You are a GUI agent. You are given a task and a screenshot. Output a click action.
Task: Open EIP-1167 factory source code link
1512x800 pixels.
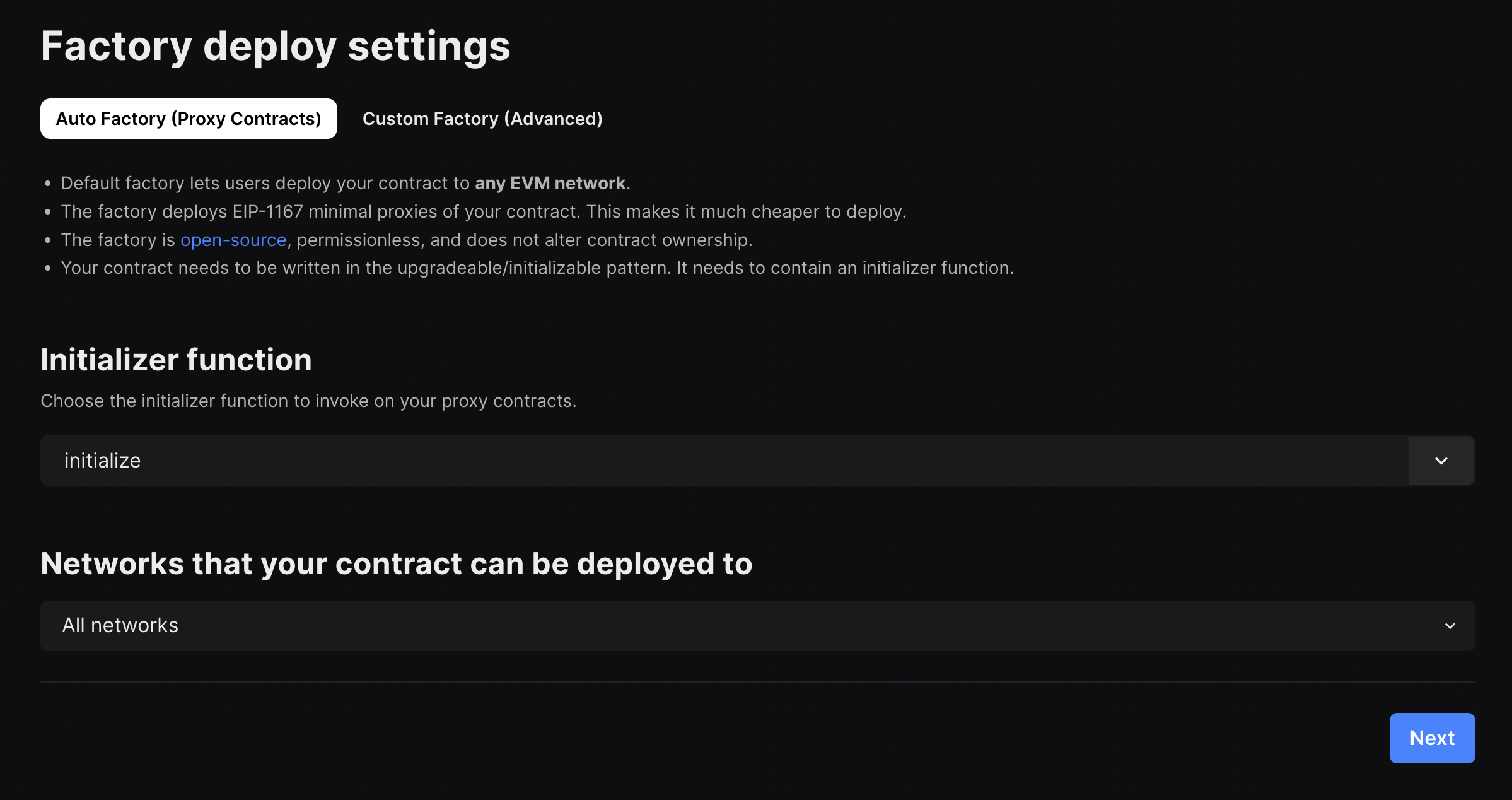tap(233, 240)
